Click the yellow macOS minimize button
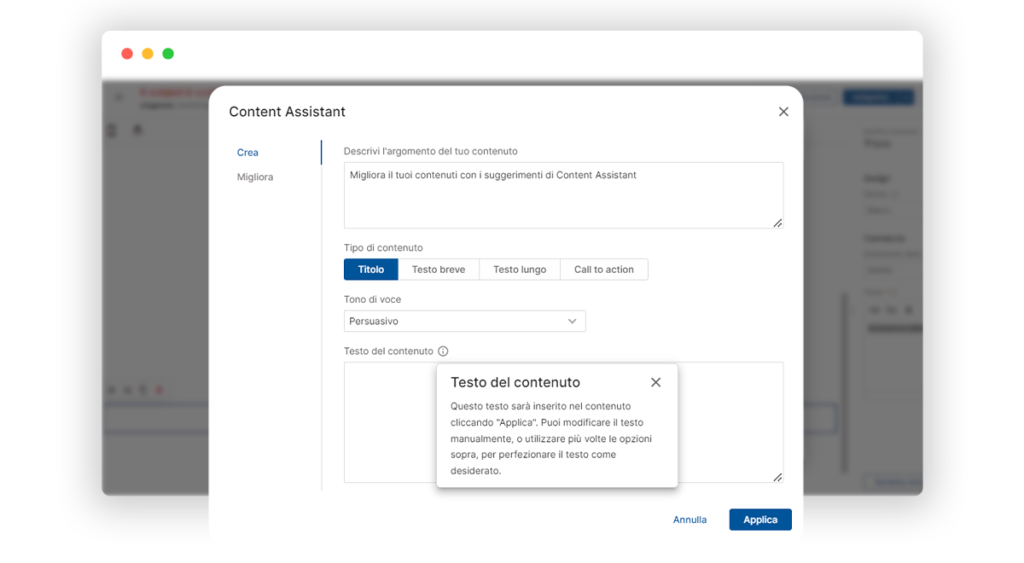1024x563 pixels. (x=147, y=54)
